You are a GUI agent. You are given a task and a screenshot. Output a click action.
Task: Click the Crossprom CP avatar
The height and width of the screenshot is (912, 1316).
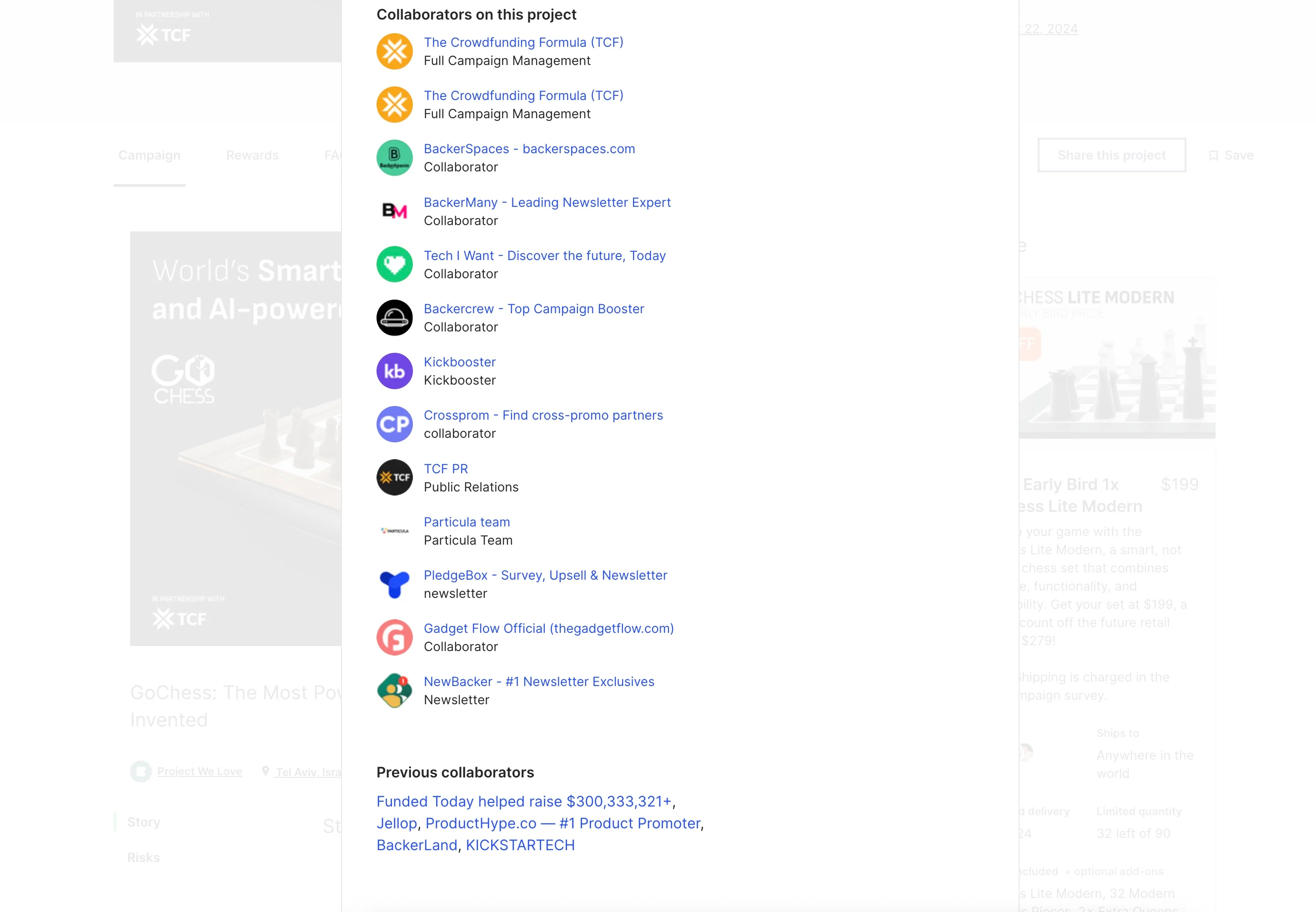tap(394, 424)
